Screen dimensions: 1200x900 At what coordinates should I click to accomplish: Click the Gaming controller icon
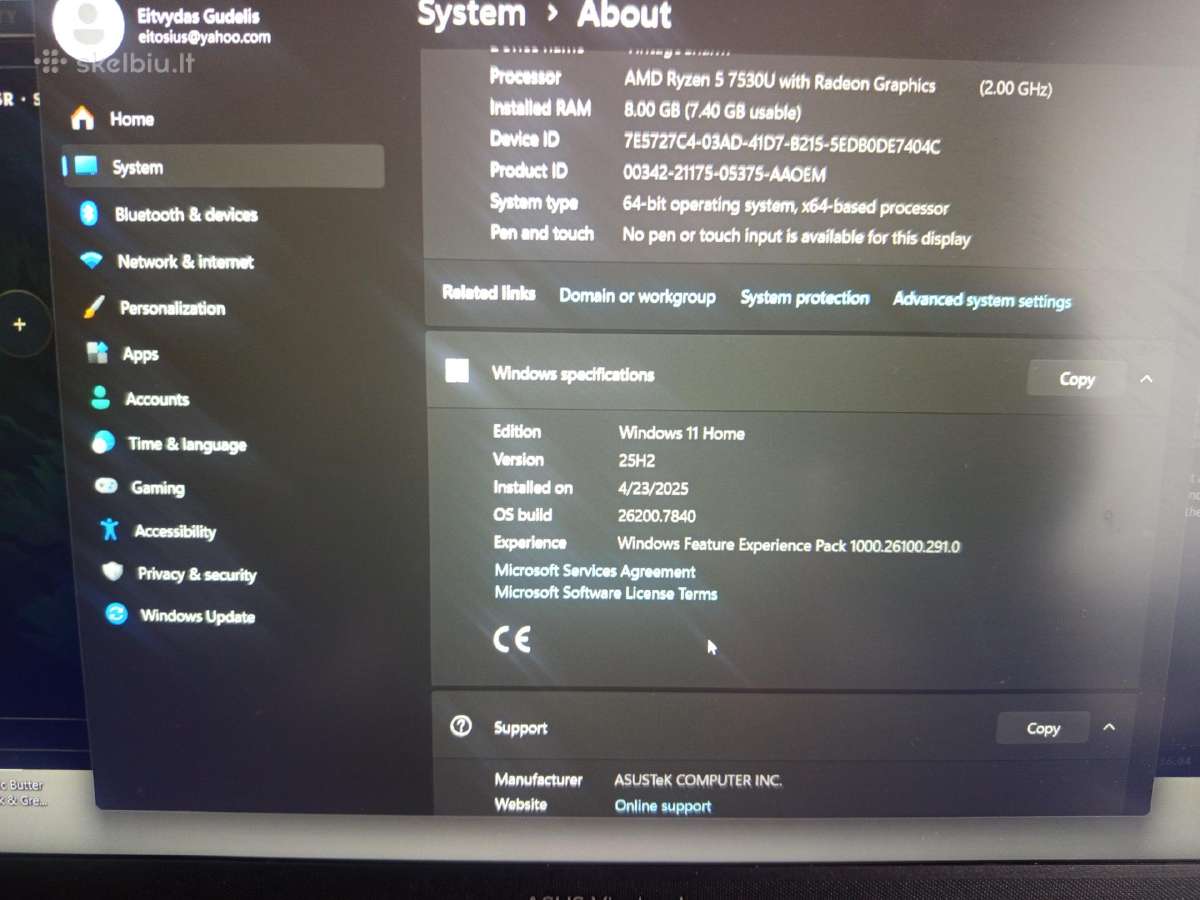pyautogui.click(x=106, y=486)
